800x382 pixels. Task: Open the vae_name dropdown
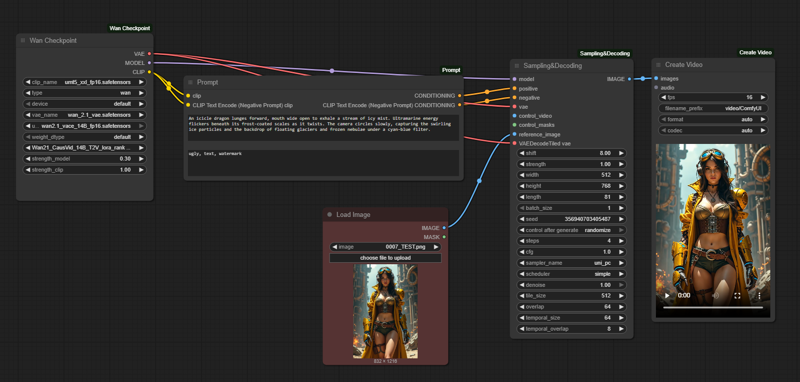85,115
